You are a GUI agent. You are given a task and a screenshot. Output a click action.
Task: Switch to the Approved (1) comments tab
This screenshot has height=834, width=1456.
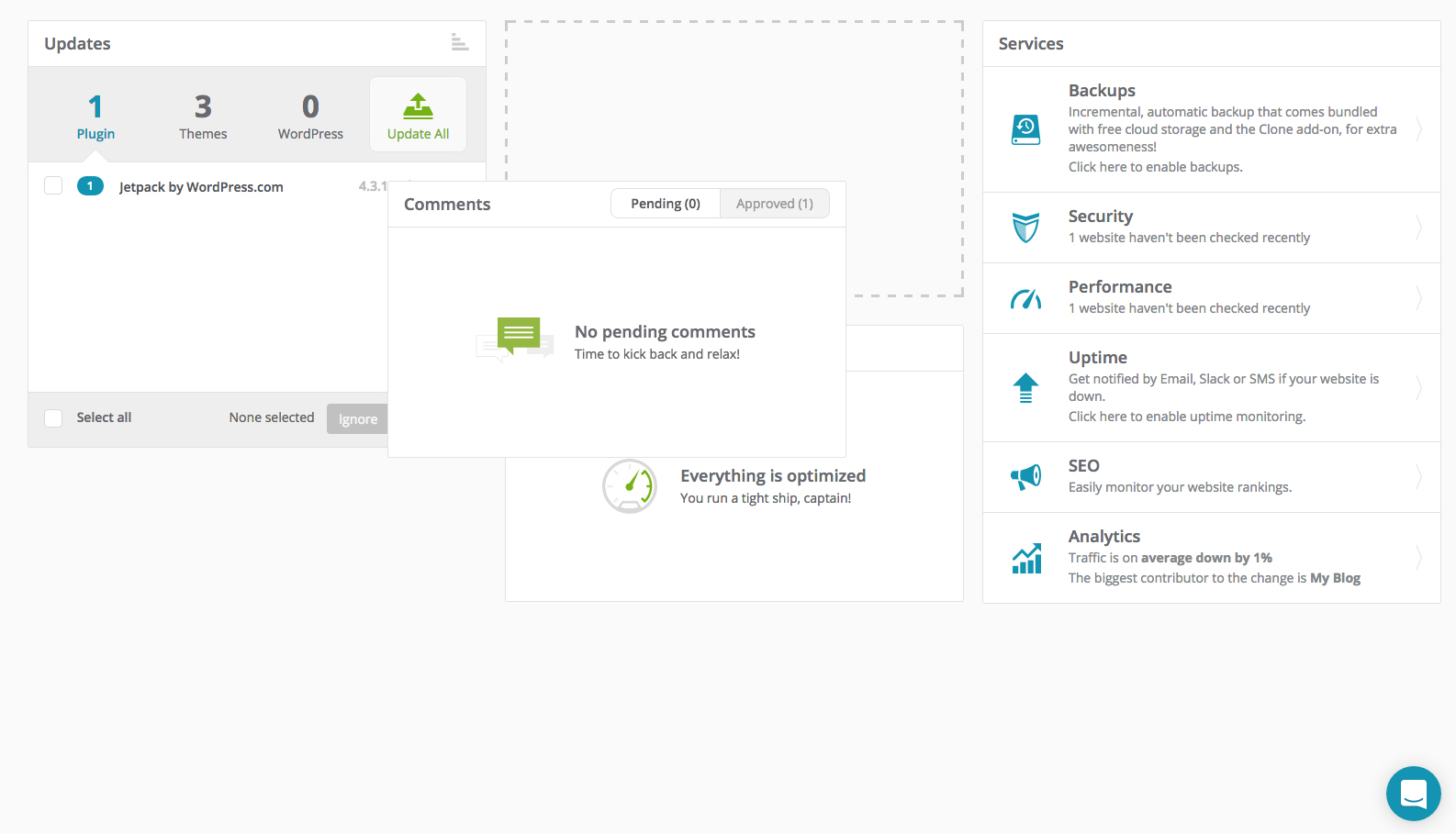pos(774,204)
